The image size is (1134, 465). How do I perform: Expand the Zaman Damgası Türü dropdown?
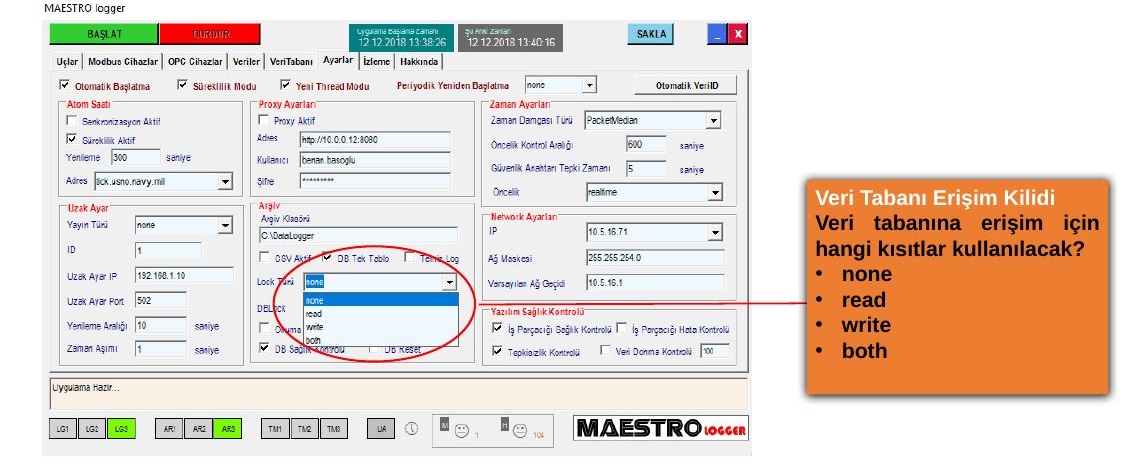point(714,121)
